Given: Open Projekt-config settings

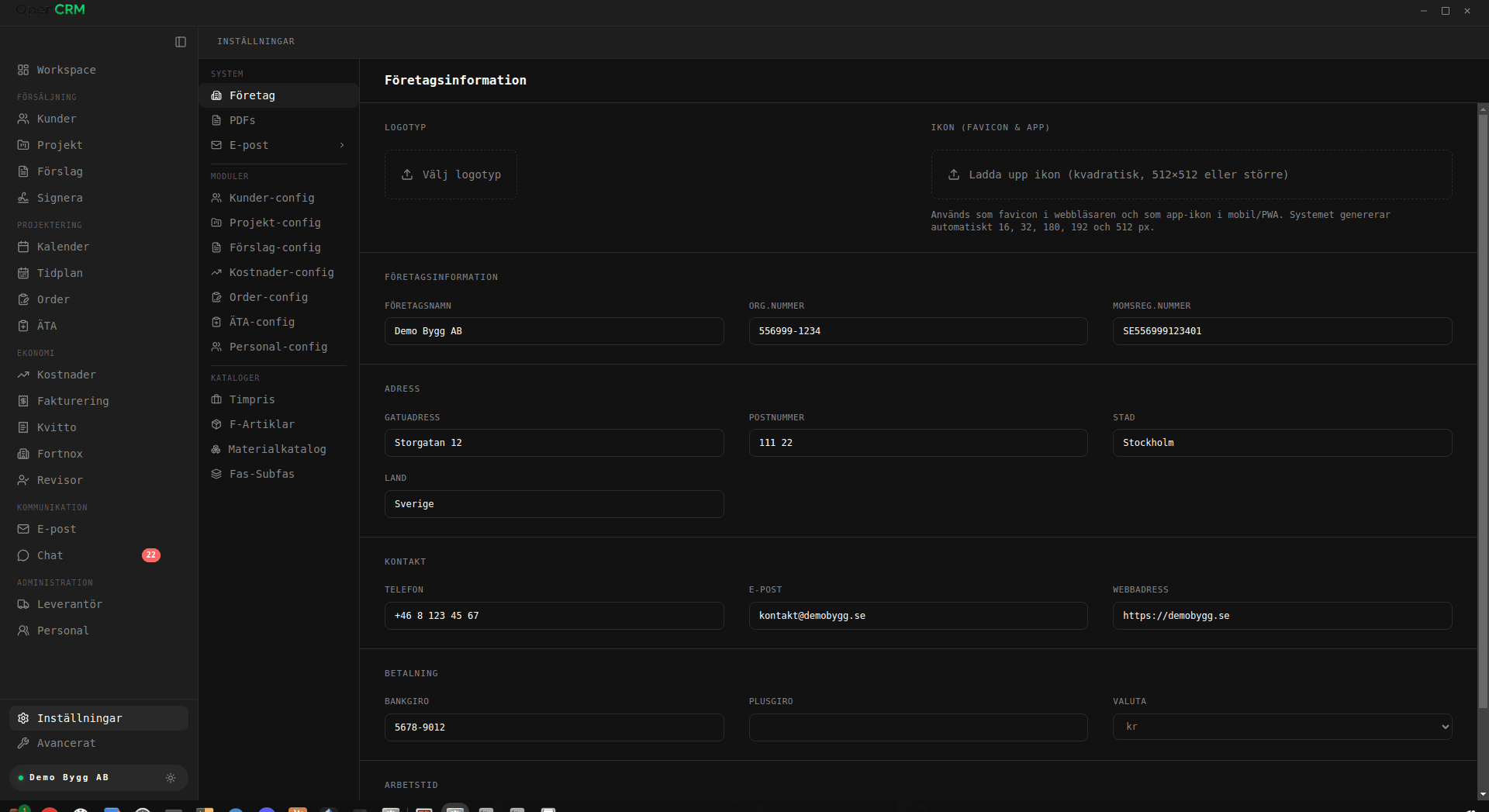Looking at the screenshot, I should click(279, 223).
